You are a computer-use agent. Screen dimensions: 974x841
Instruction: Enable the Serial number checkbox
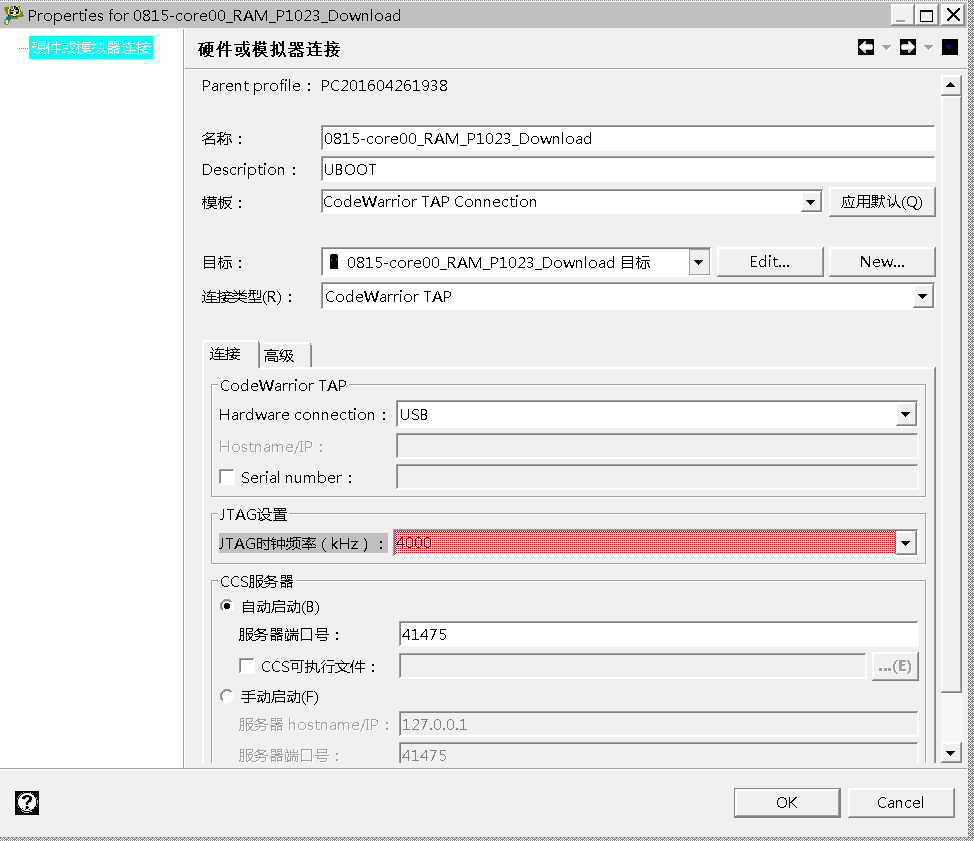[x=227, y=477]
